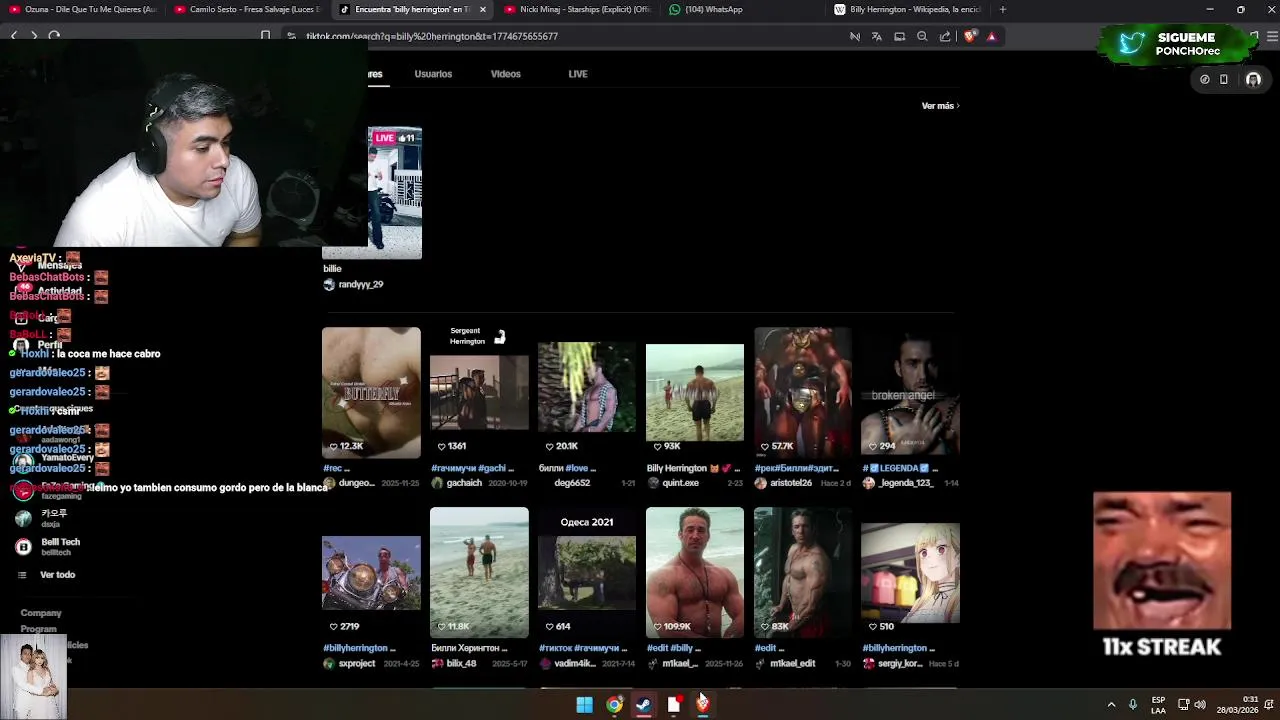The image size is (1280, 720).
Task: Open the browser hamburger menu
Action: (1271, 36)
